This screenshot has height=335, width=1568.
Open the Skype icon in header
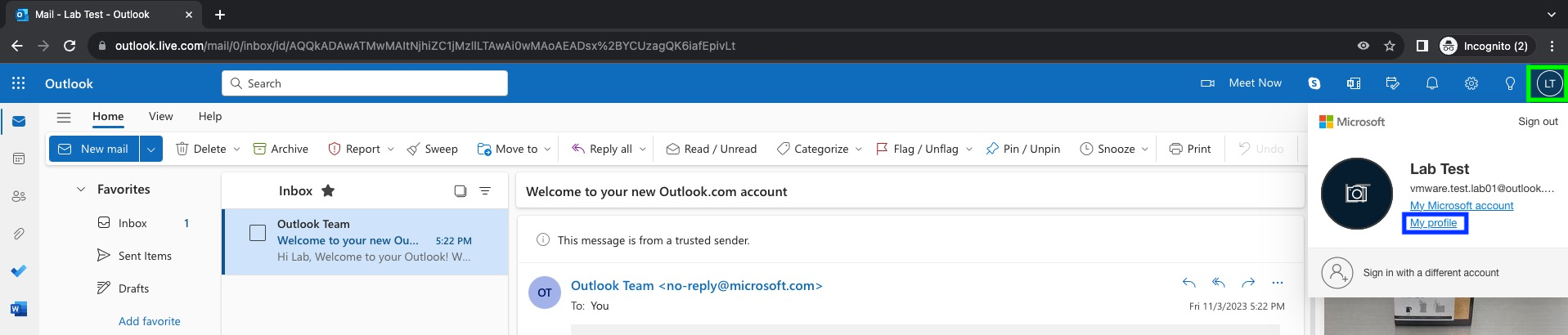tap(1314, 83)
